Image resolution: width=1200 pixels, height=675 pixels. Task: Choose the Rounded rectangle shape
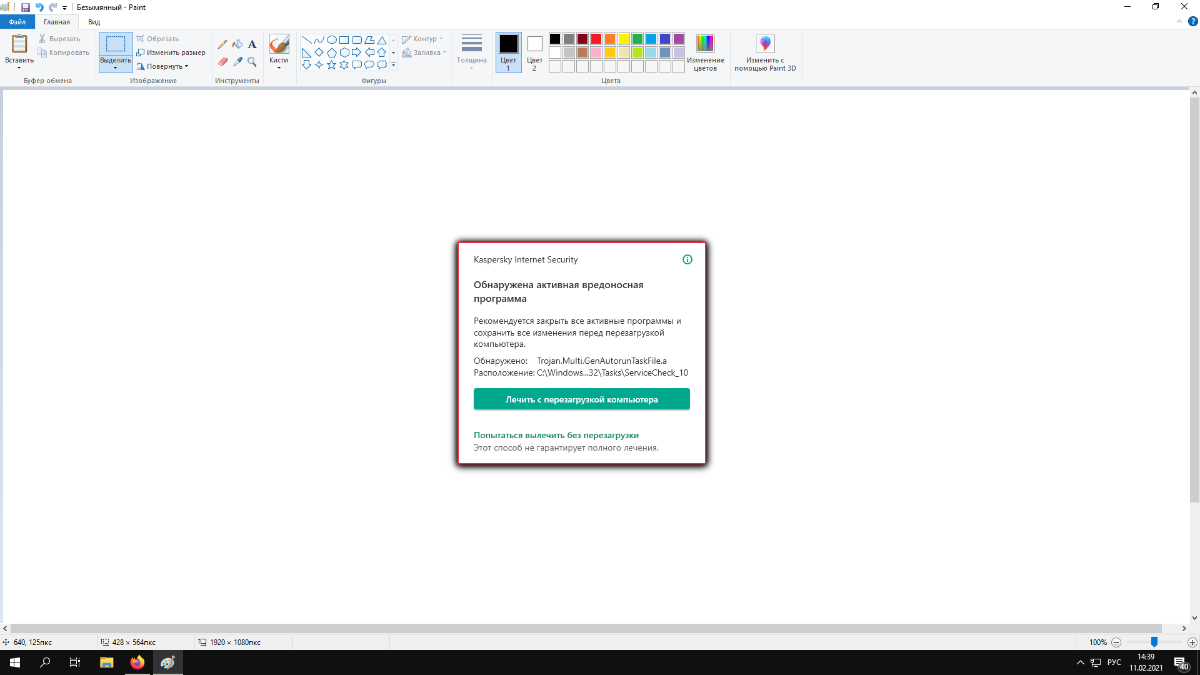[357, 40]
